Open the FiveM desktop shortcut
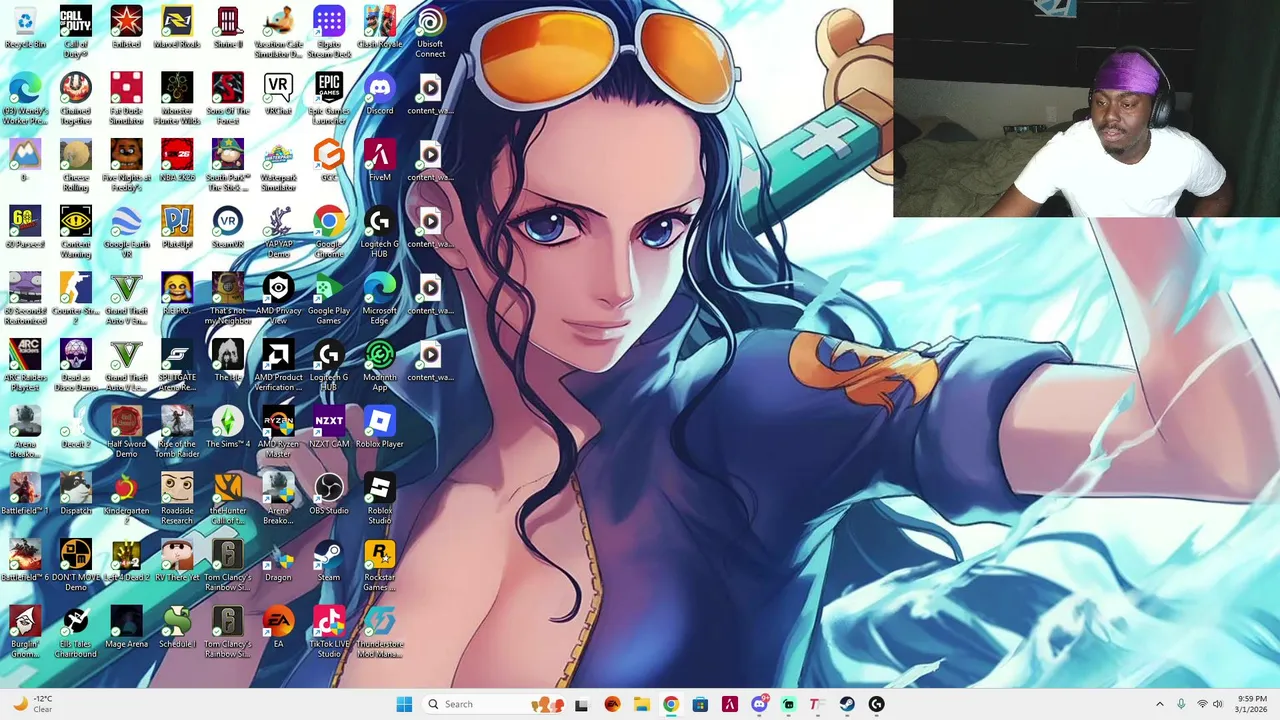The height and width of the screenshot is (720, 1280). tap(379, 161)
